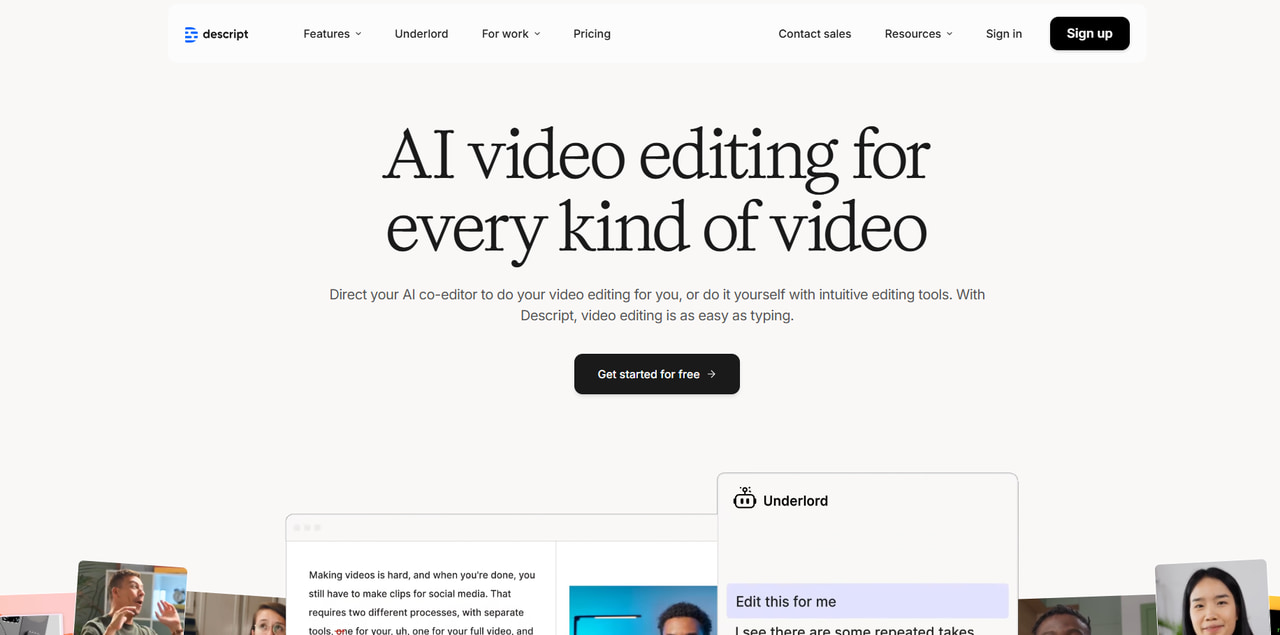This screenshot has height=635, width=1280.
Task: Click the video preview with blue background
Action: click(642, 611)
